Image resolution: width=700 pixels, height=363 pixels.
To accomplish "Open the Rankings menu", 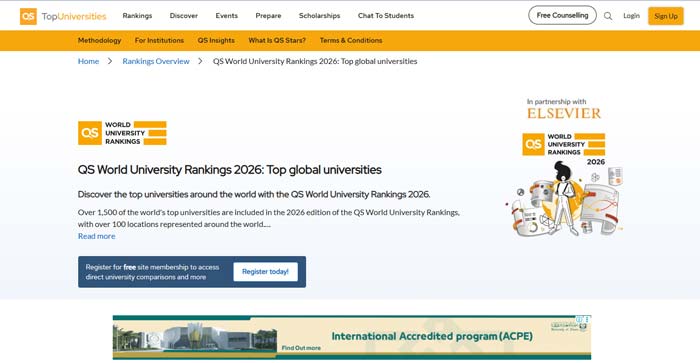I will click(x=138, y=16).
